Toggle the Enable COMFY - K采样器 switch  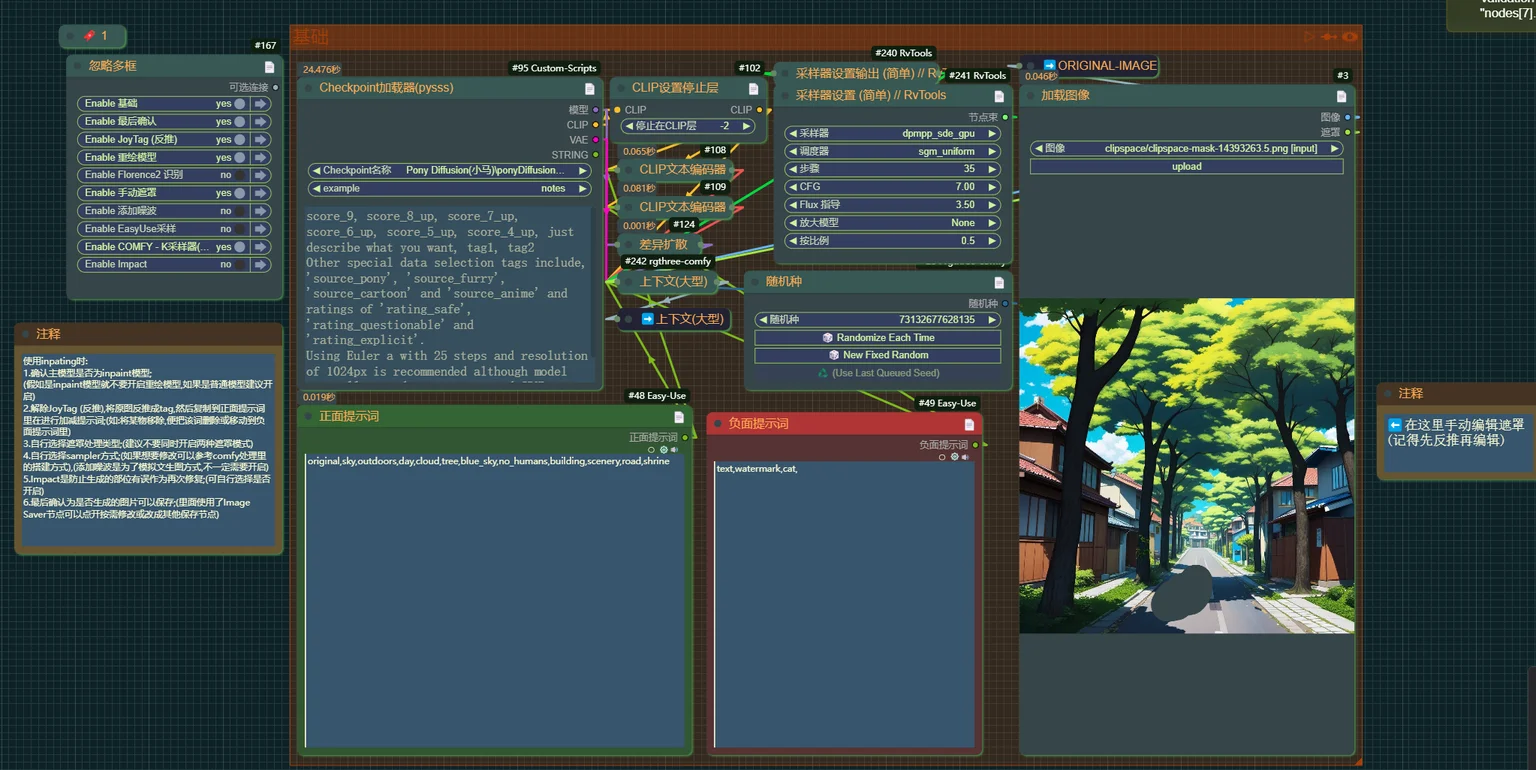[240, 247]
